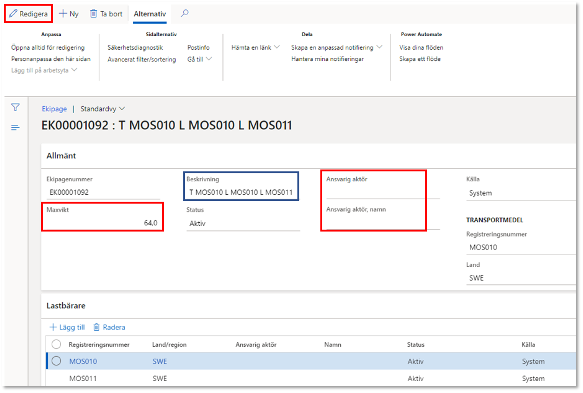Select the MOS010 row radio button
The width and height of the screenshot is (583, 393).
coord(56,361)
